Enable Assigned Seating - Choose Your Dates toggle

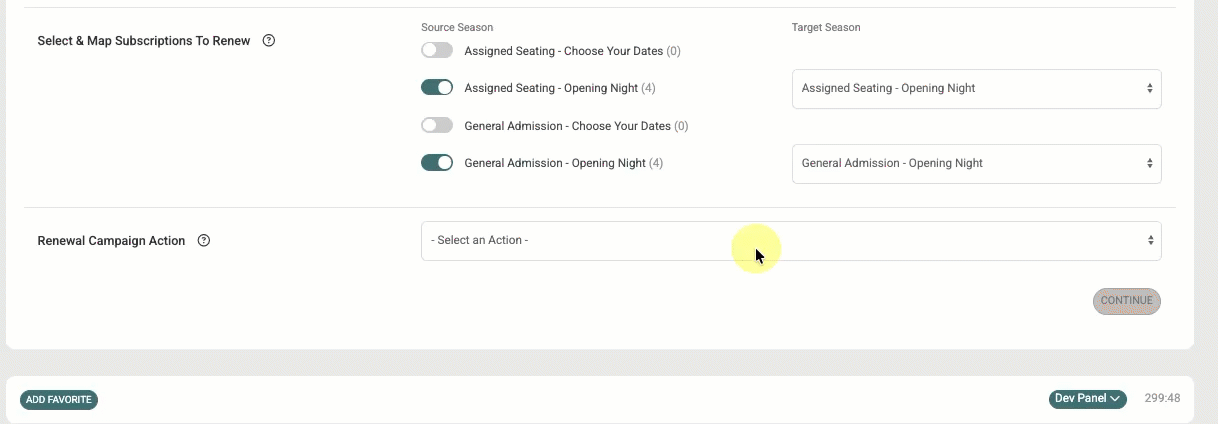(x=437, y=50)
